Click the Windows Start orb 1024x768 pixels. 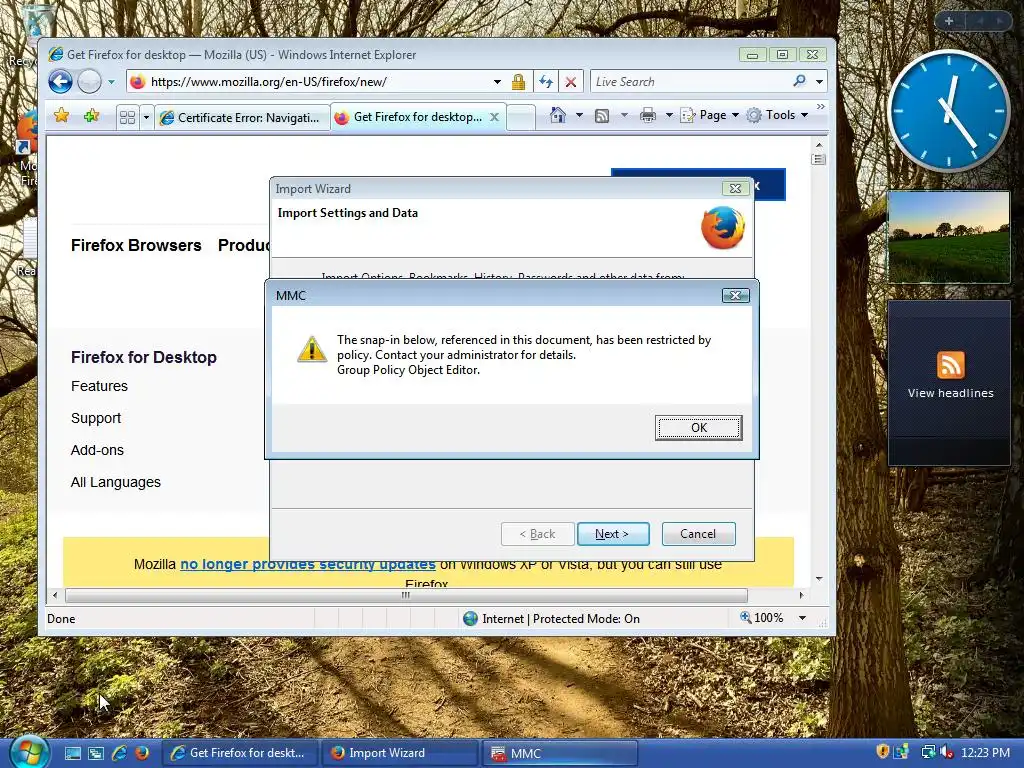pos(29,752)
